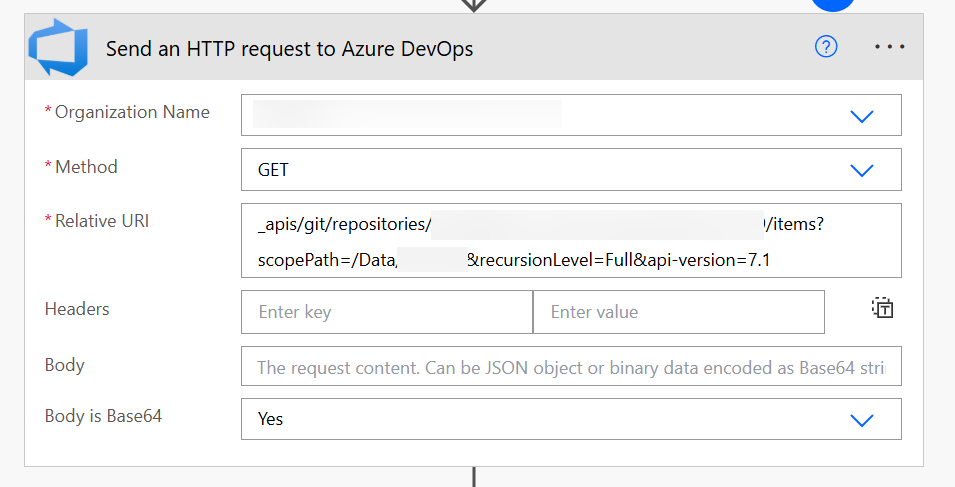Image resolution: width=955 pixels, height=487 pixels.
Task: Click the connector line below the action card
Action: point(474,477)
